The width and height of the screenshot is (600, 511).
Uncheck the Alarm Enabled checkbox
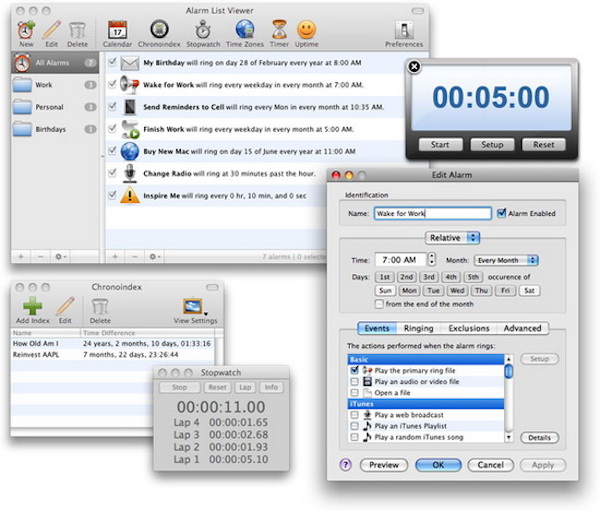502,213
